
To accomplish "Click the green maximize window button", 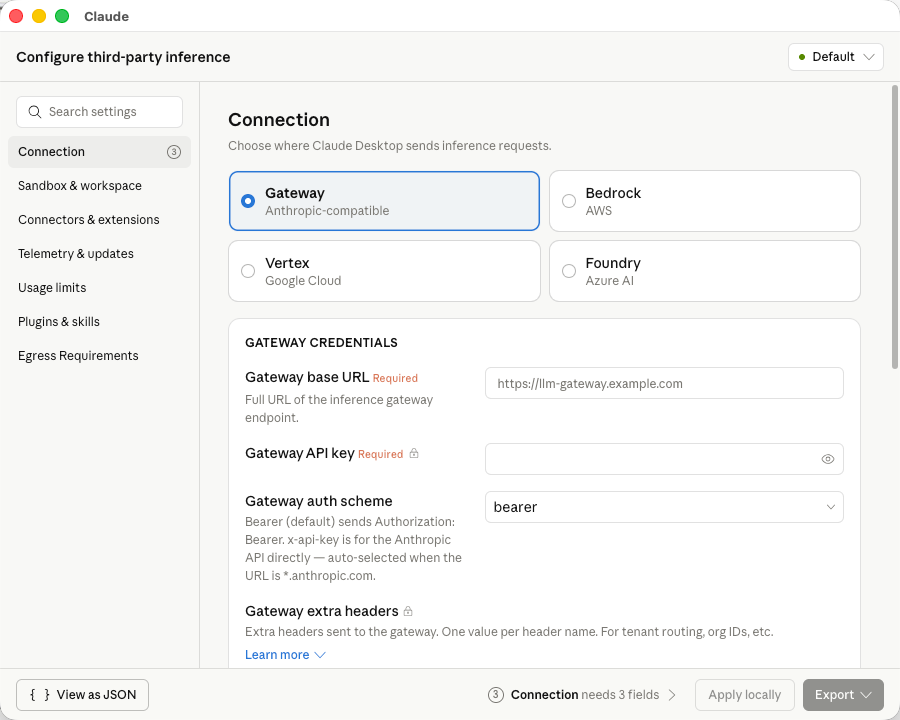I will pyautogui.click(x=62, y=16).
